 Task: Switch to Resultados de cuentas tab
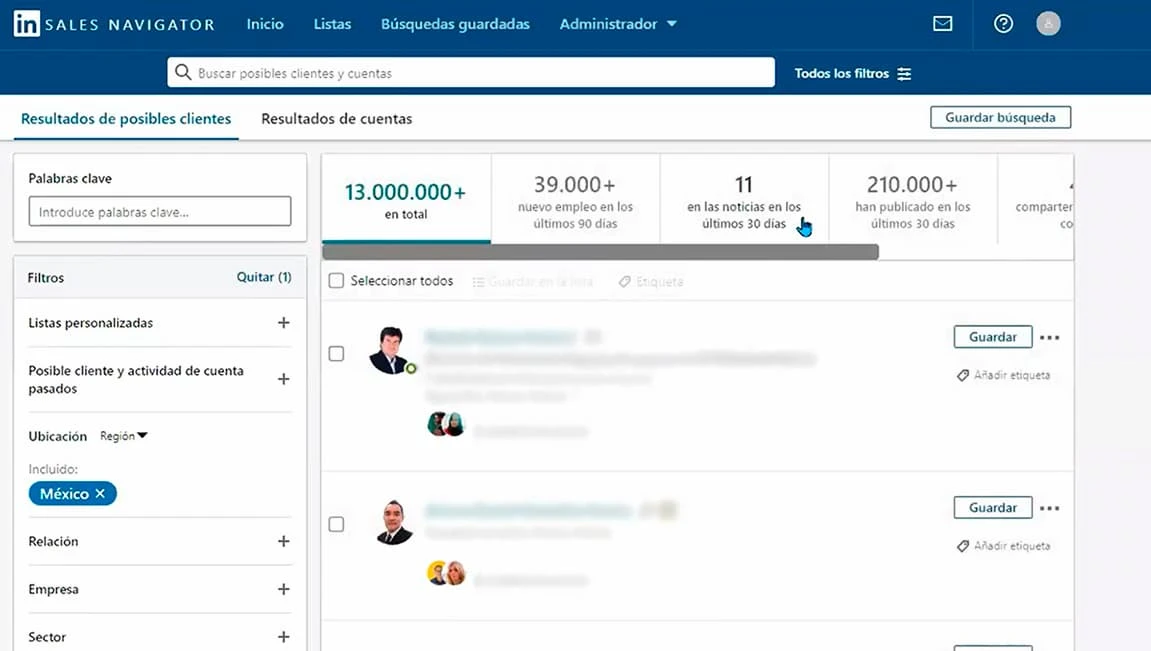337,119
